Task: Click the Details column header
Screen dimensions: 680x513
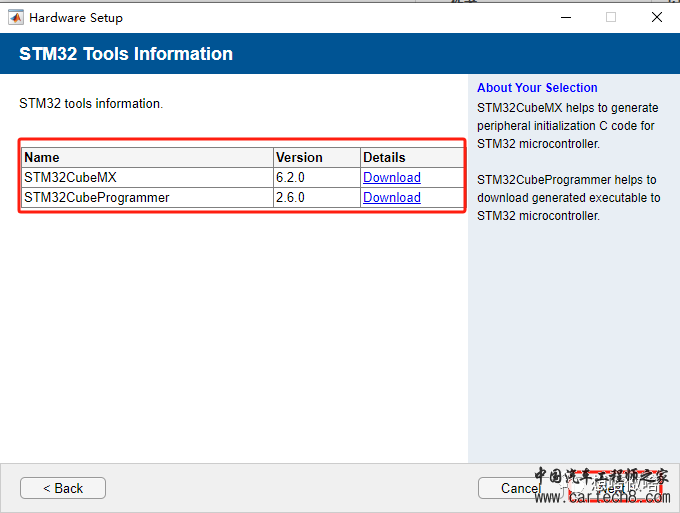Action: 412,157
